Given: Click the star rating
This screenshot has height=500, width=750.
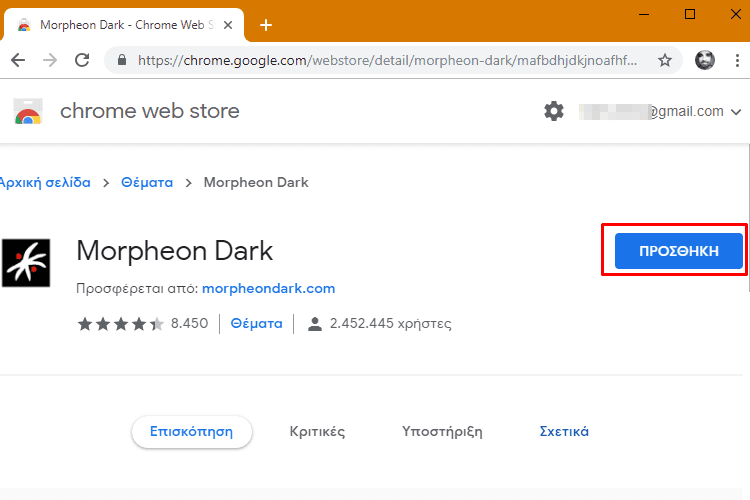Looking at the screenshot, I should [x=121, y=324].
